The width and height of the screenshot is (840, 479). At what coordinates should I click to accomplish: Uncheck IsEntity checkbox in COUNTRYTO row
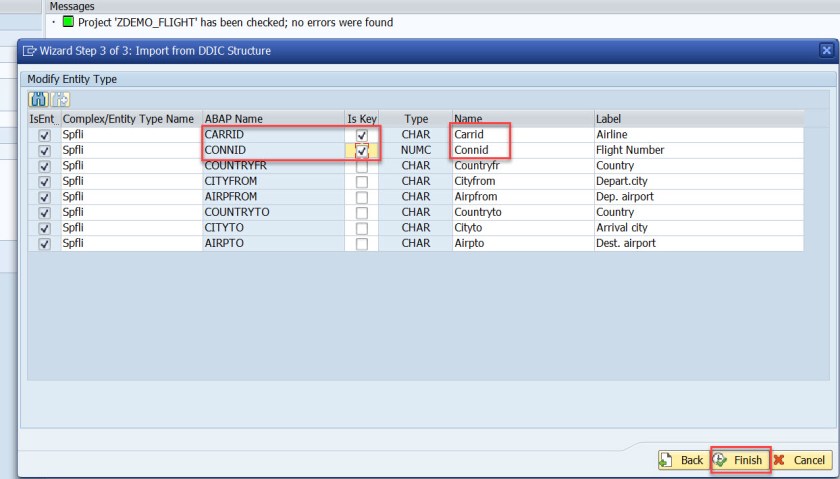(x=44, y=213)
